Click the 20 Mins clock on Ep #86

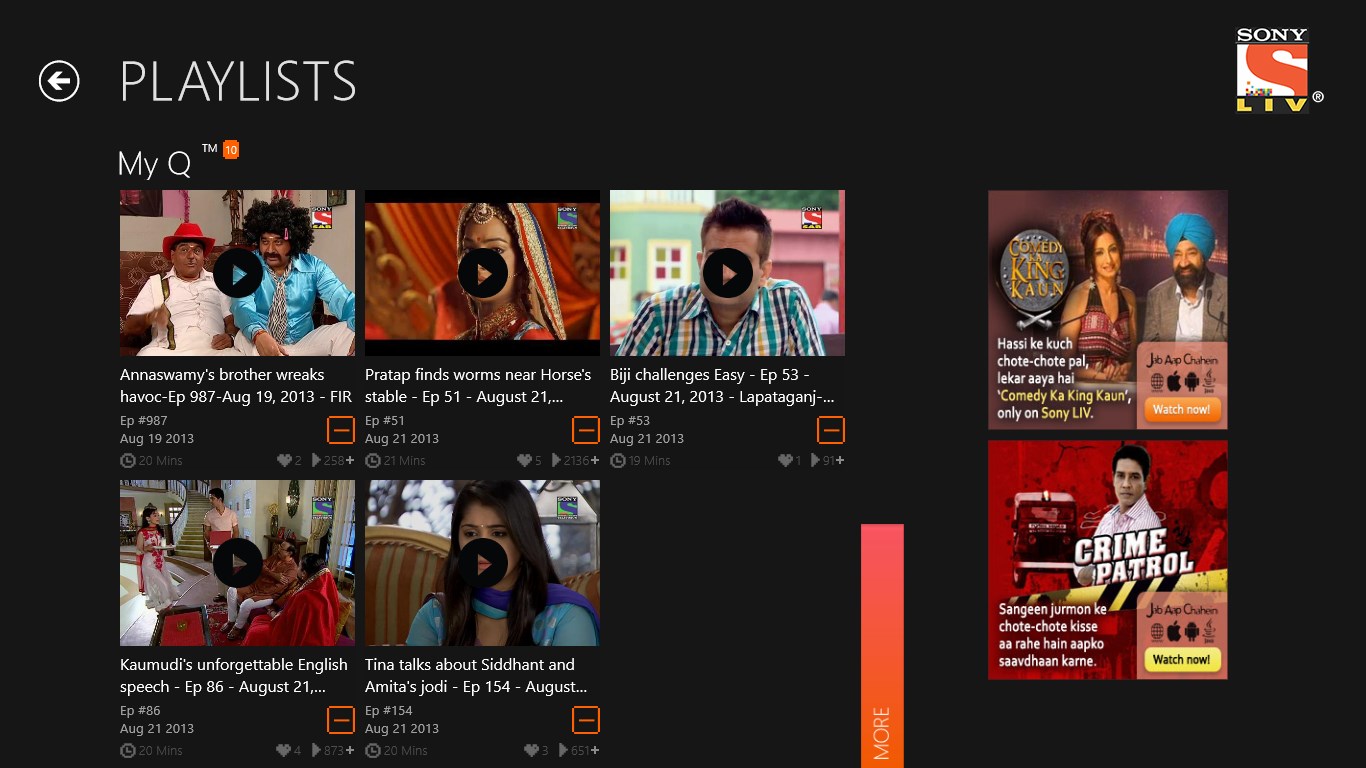coord(128,751)
